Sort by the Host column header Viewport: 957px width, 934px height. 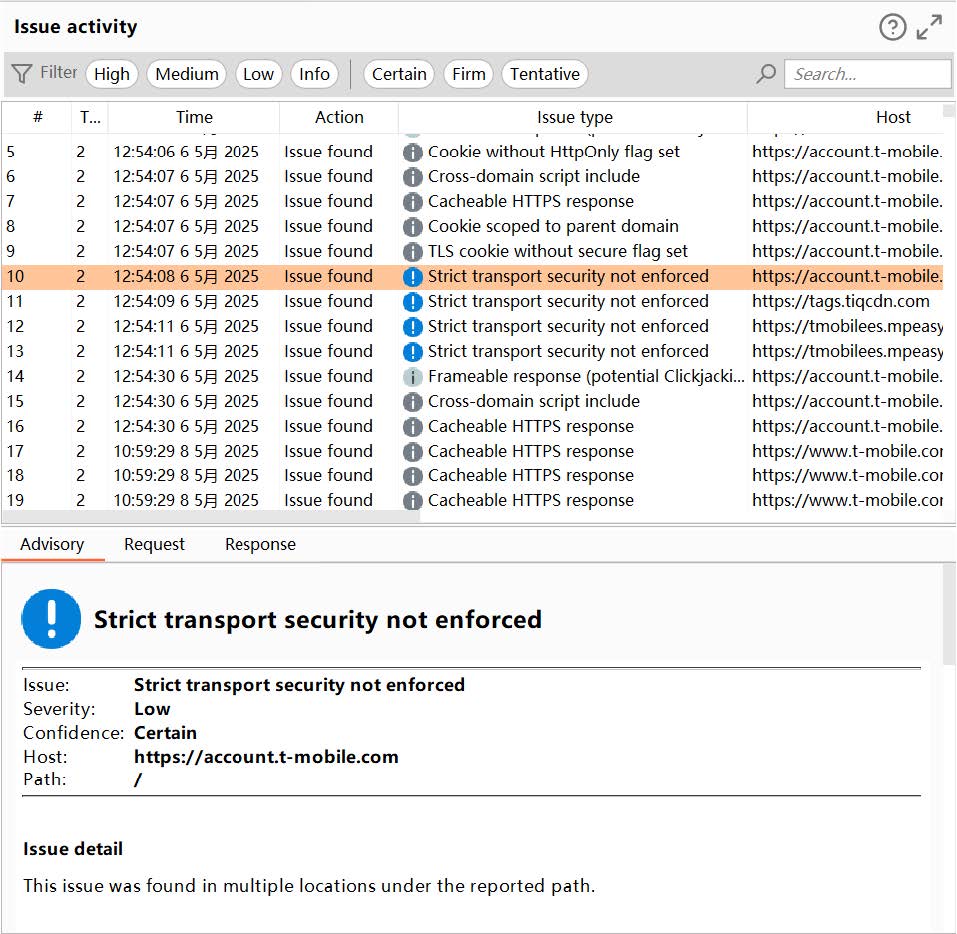click(892, 117)
